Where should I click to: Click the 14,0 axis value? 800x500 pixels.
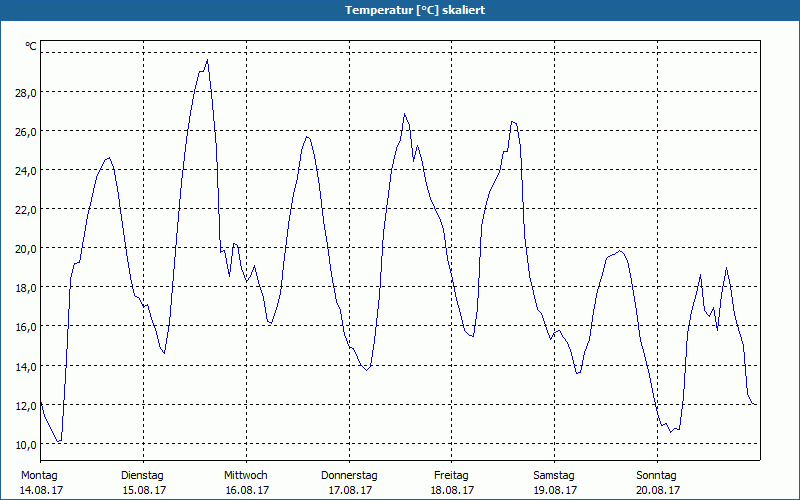[x=26, y=366]
